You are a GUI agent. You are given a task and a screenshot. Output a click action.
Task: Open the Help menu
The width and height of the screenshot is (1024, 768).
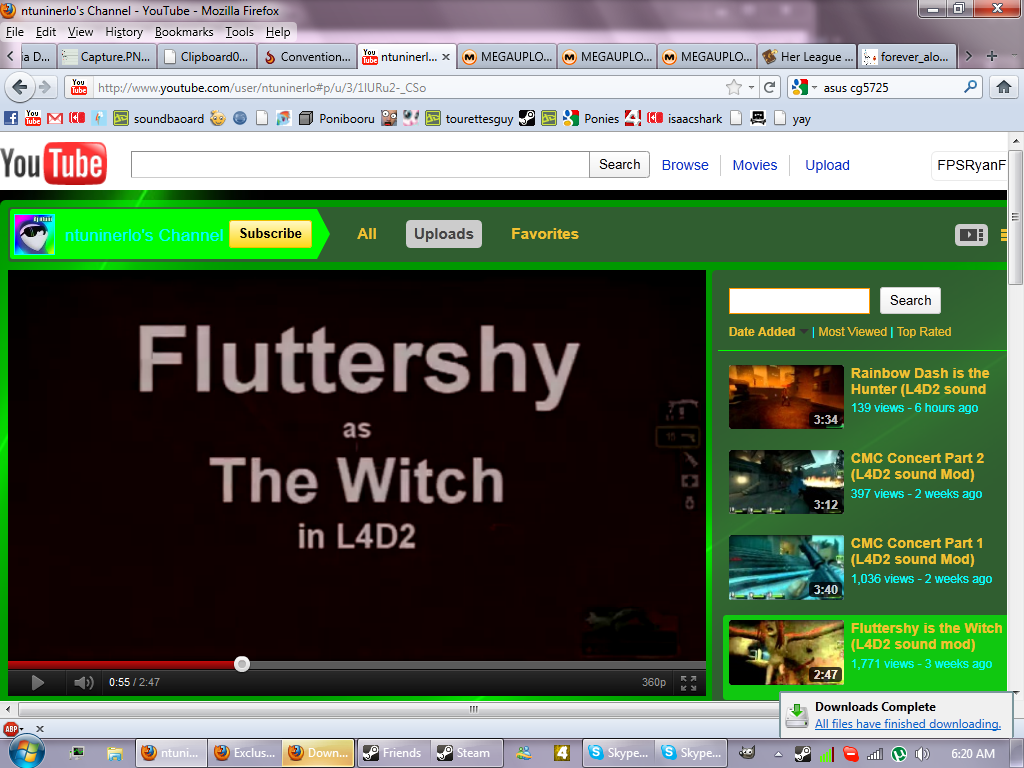tap(278, 32)
